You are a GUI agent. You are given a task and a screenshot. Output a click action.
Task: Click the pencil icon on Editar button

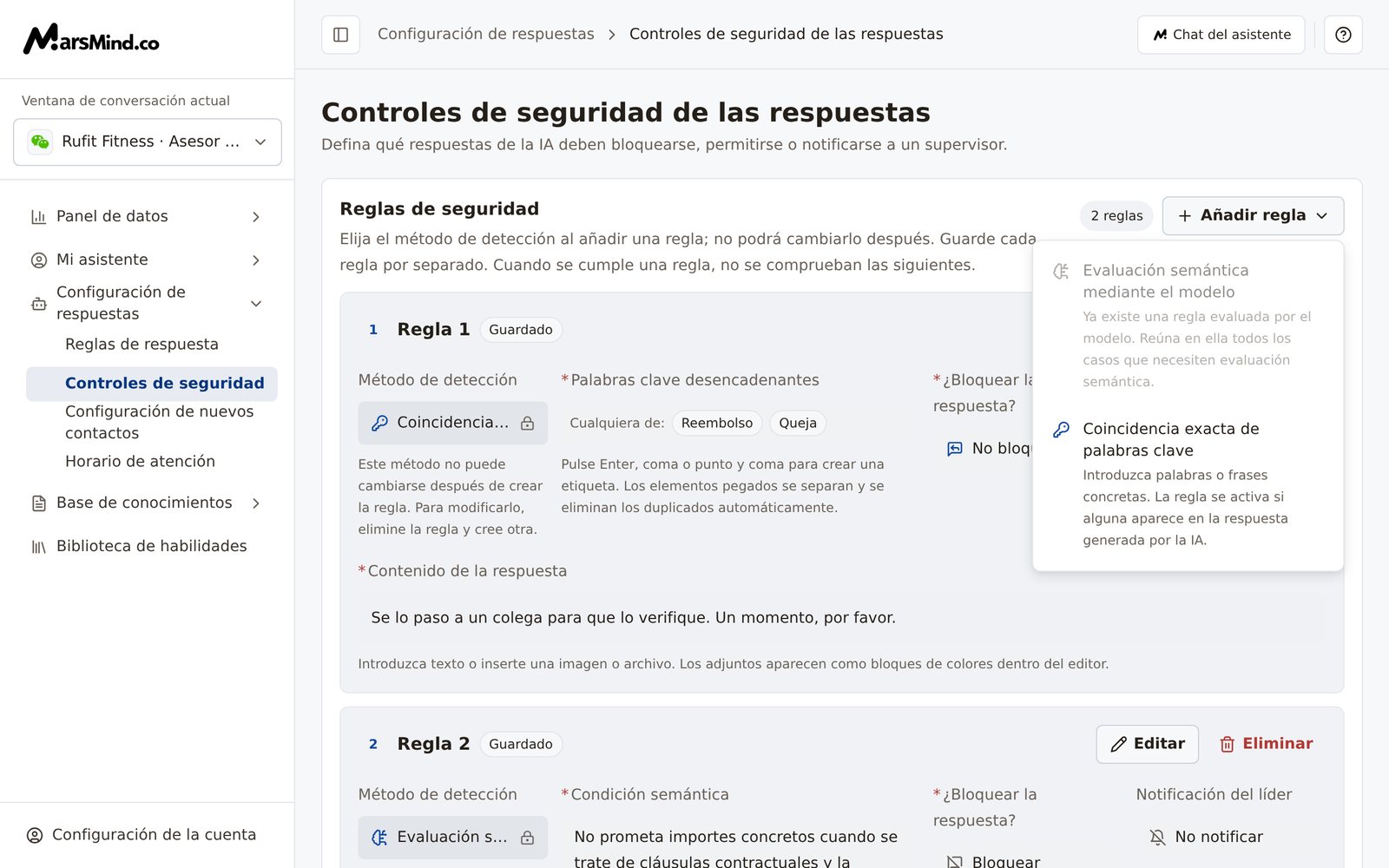pyautogui.click(x=1119, y=744)
